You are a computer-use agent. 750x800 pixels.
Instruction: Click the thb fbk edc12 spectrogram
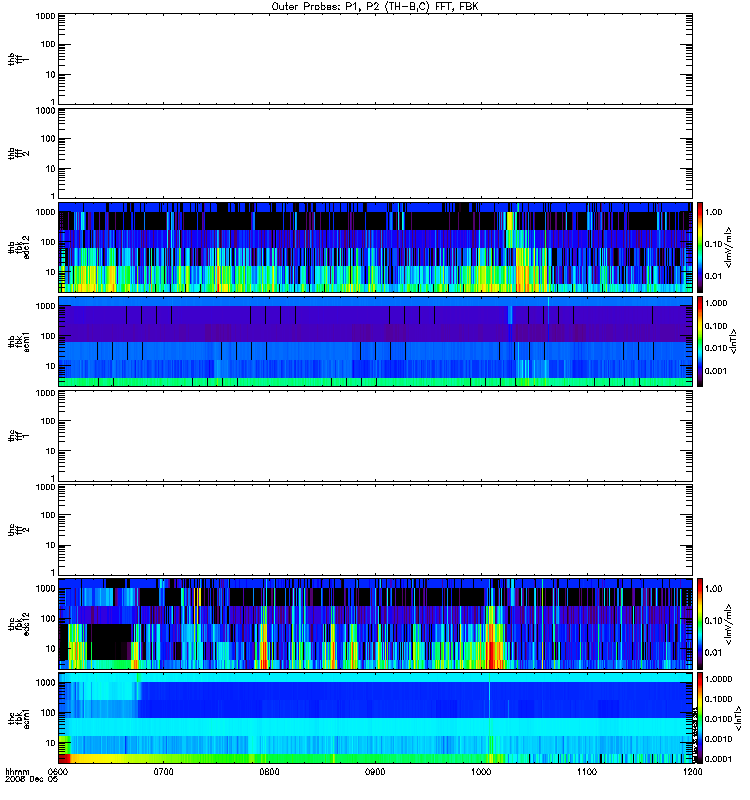(x=376, y=247)
